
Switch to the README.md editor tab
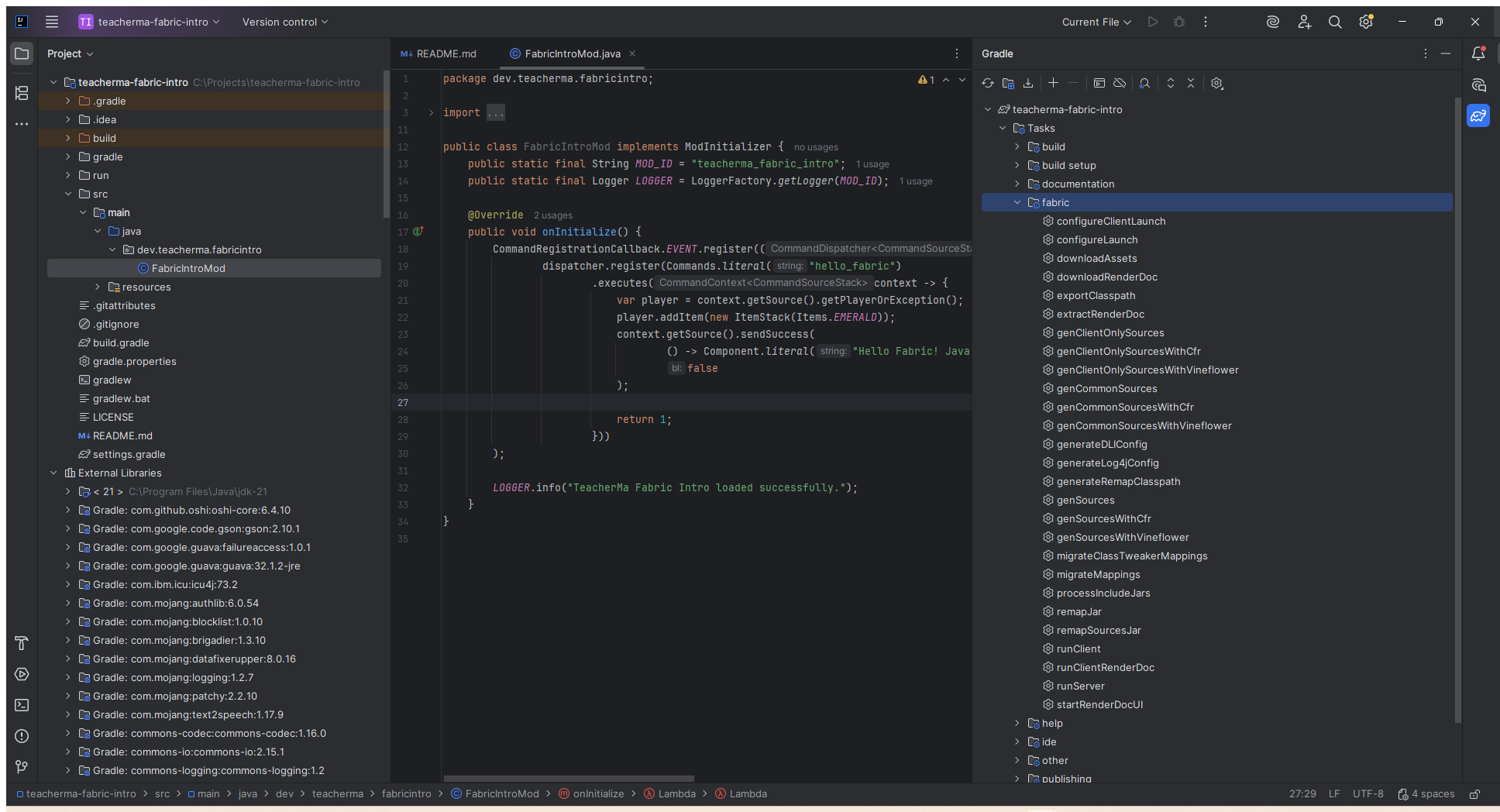439,53
